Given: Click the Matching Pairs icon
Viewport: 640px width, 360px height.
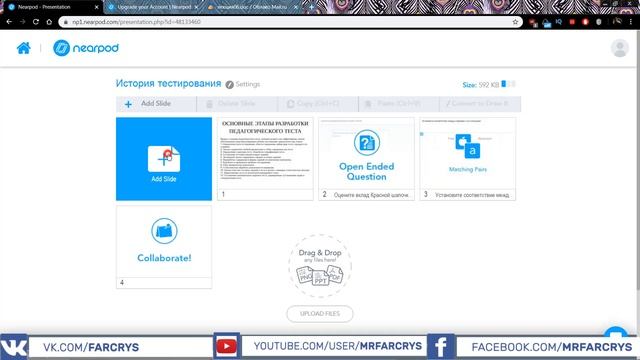Looking at the screenshot, I should pos(468,146).
